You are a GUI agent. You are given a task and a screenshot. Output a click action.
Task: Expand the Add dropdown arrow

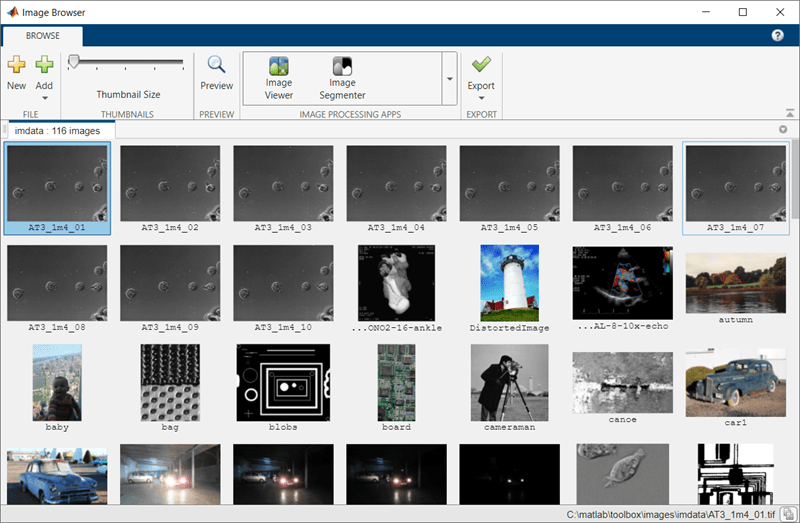(x=44, y=98)
